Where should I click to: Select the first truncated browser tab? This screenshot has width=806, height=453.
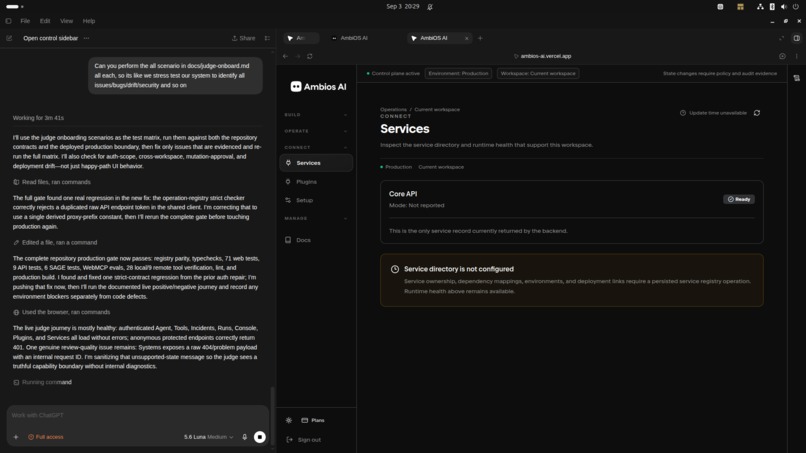[301, 38]
